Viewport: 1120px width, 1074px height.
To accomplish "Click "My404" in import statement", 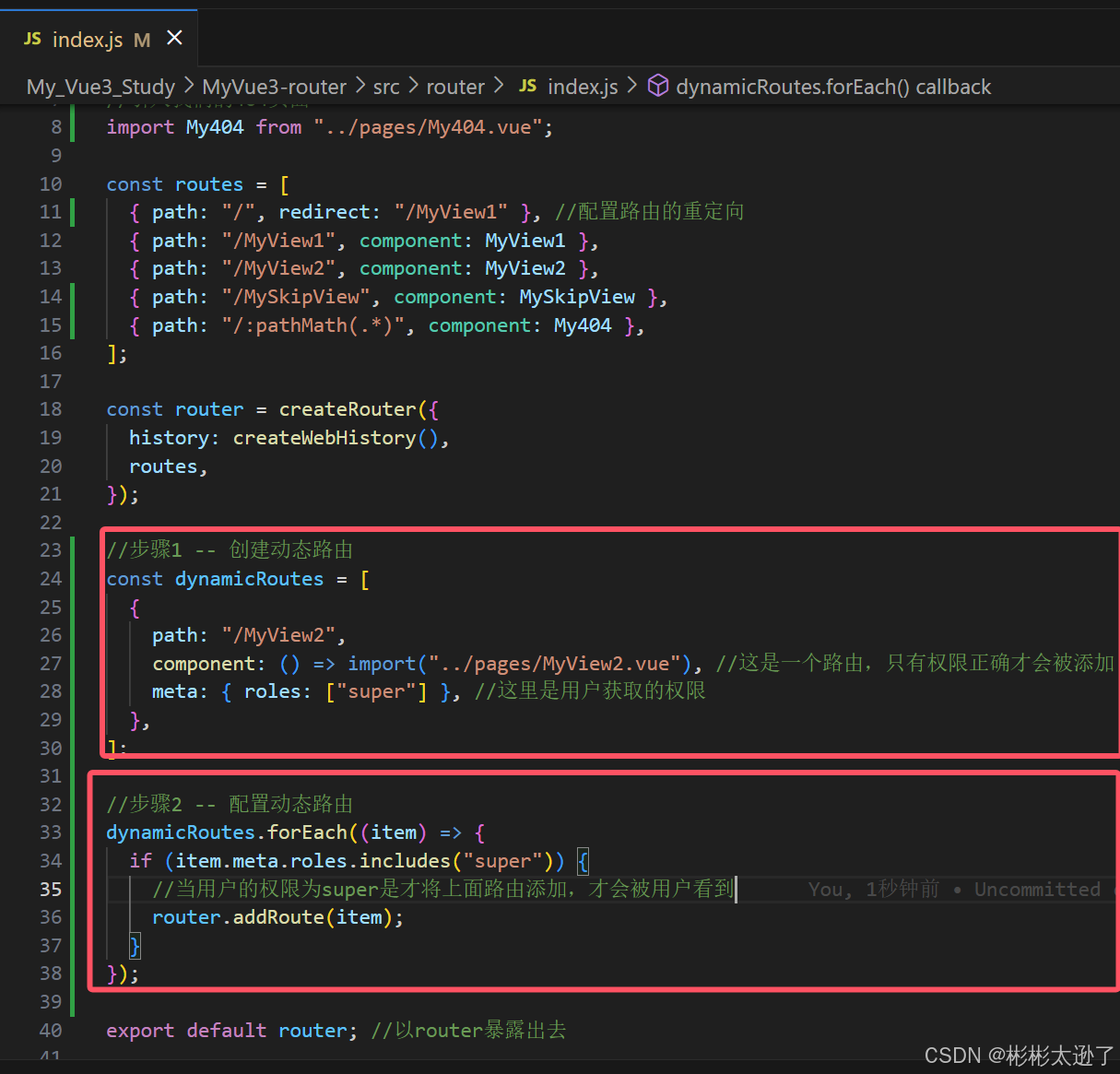I will [215, 127].
